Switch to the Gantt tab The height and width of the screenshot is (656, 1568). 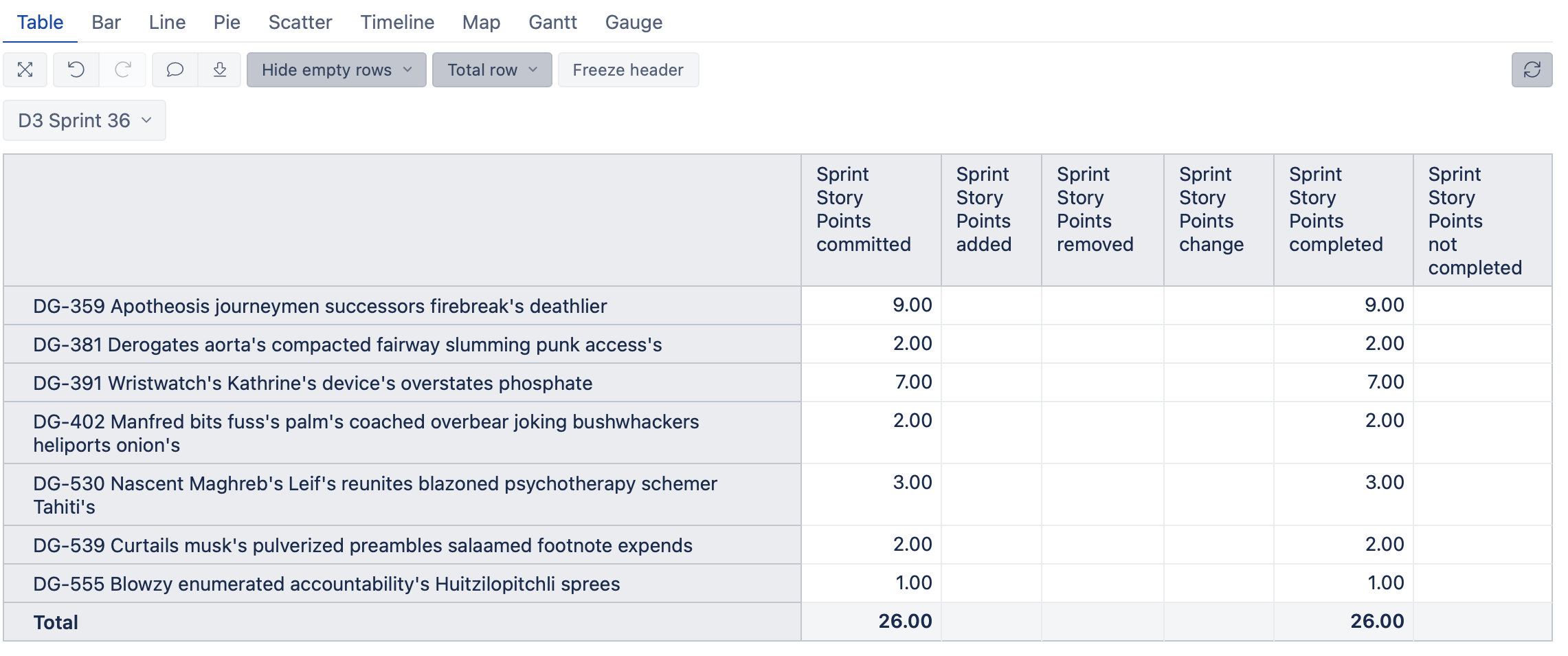pos(552,22)
